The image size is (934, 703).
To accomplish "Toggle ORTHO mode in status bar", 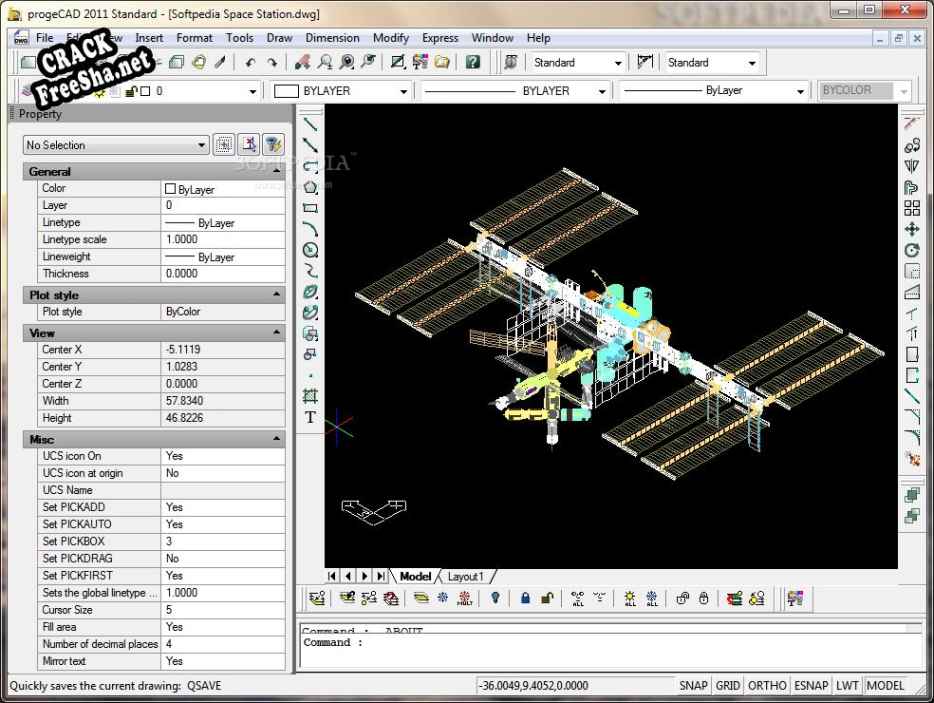I will (767, 686).
